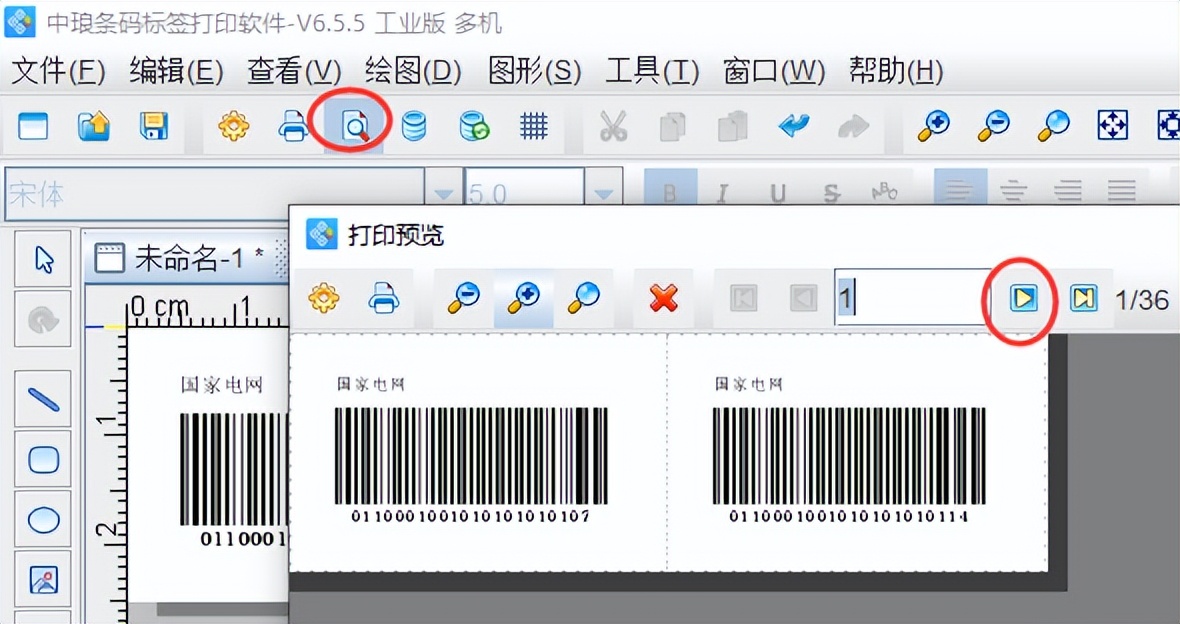Open the 工具(T) menu

click(x=652, y=72)
